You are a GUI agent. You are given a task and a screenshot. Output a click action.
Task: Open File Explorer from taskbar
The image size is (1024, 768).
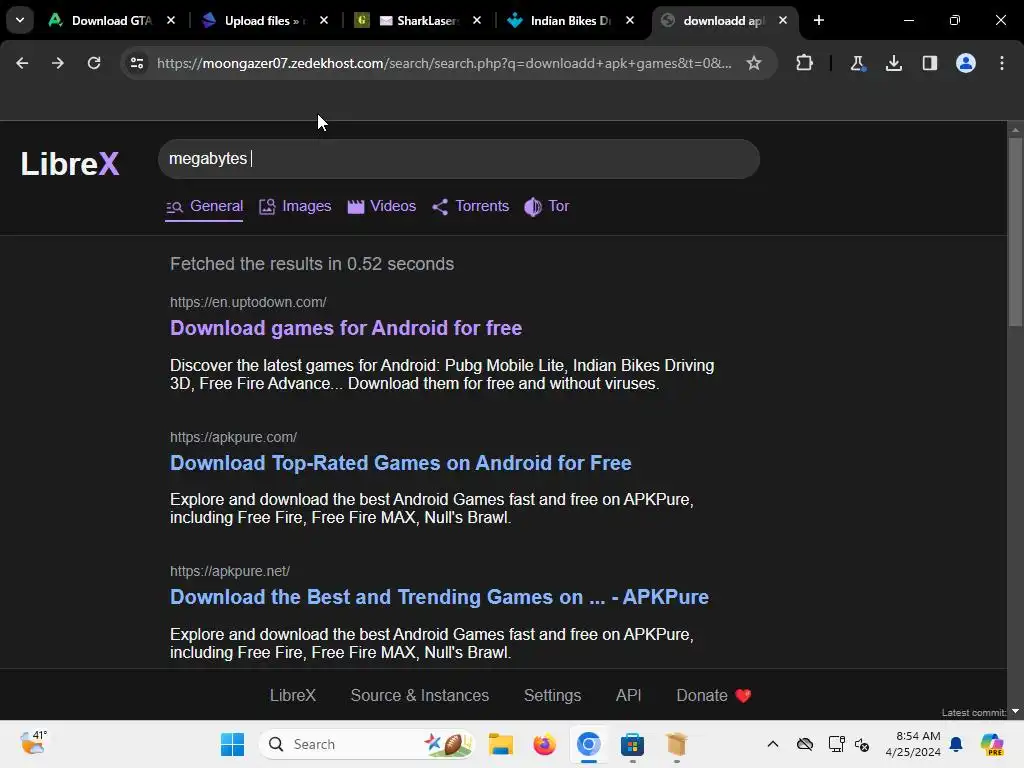click(x=501, y=744)
